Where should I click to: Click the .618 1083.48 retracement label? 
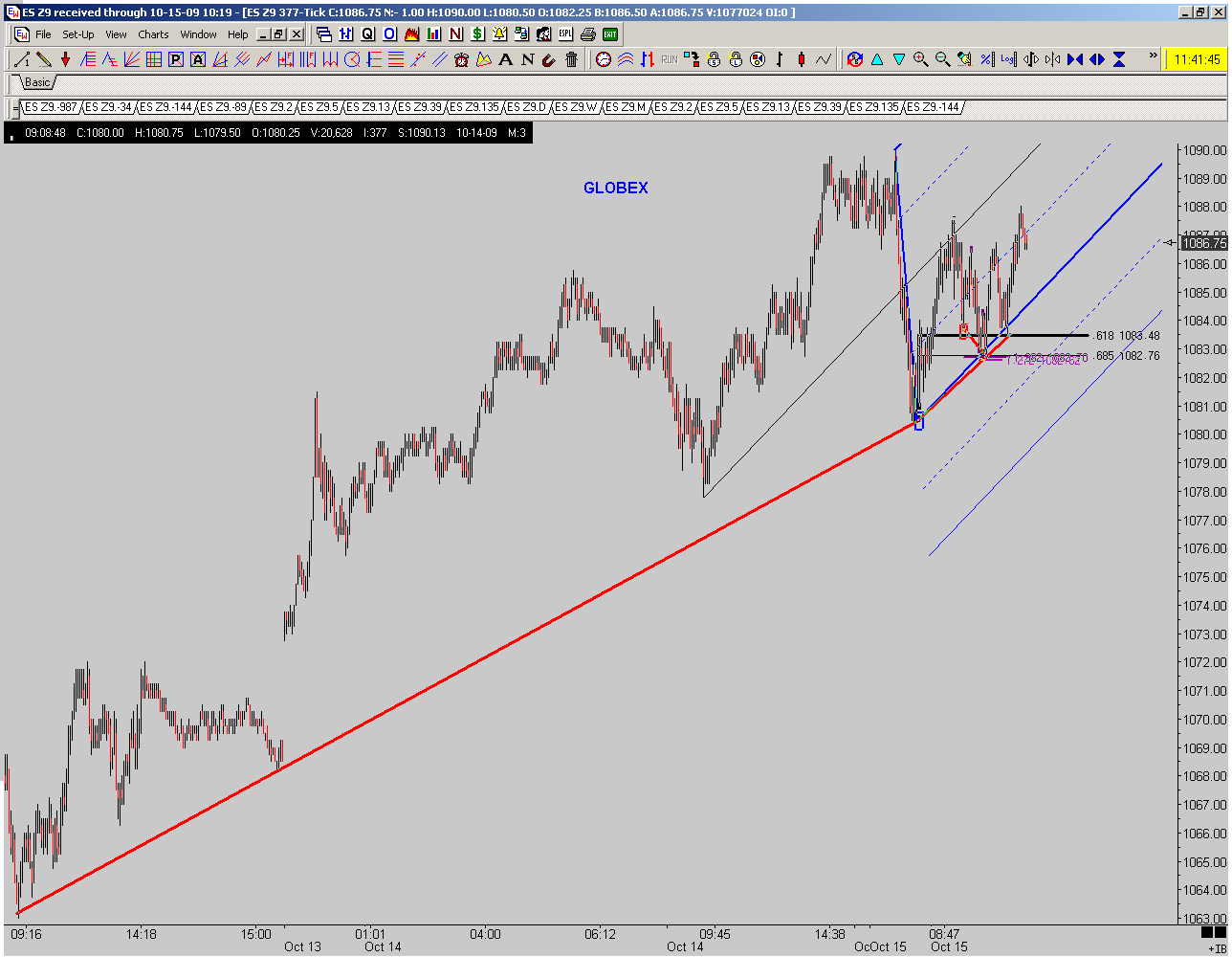click(x=1126, y=336)
